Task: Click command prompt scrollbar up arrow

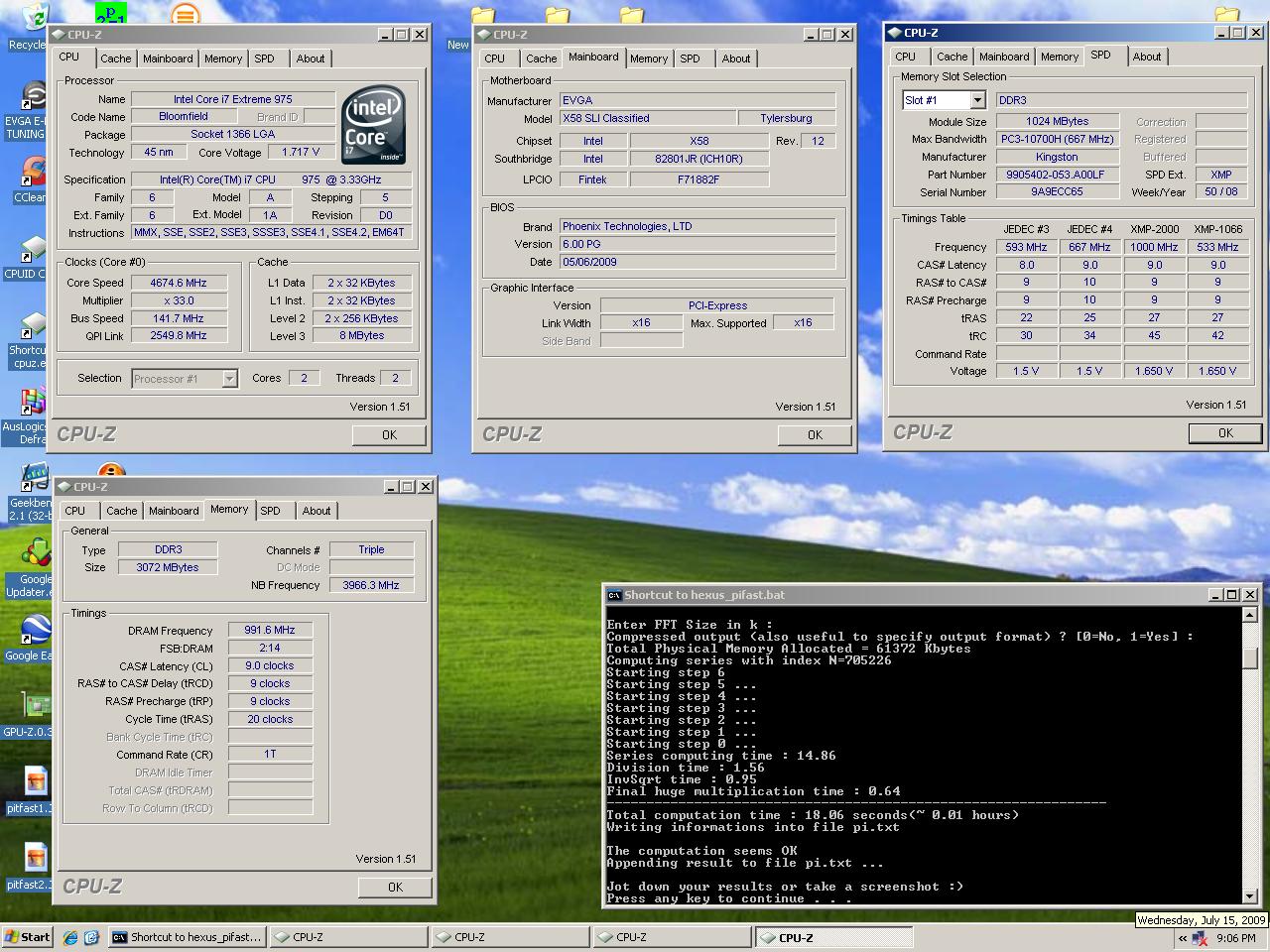Action: click(1250, 617)
